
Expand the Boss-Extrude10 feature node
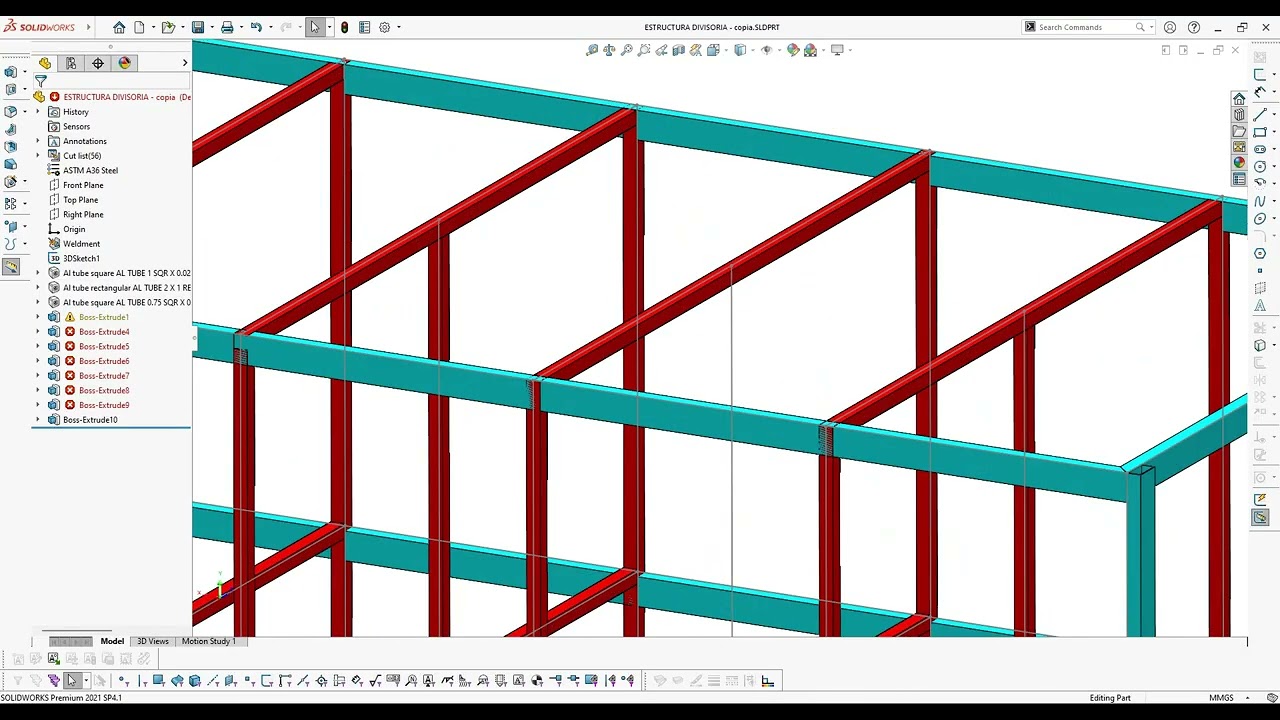point(38,420)
